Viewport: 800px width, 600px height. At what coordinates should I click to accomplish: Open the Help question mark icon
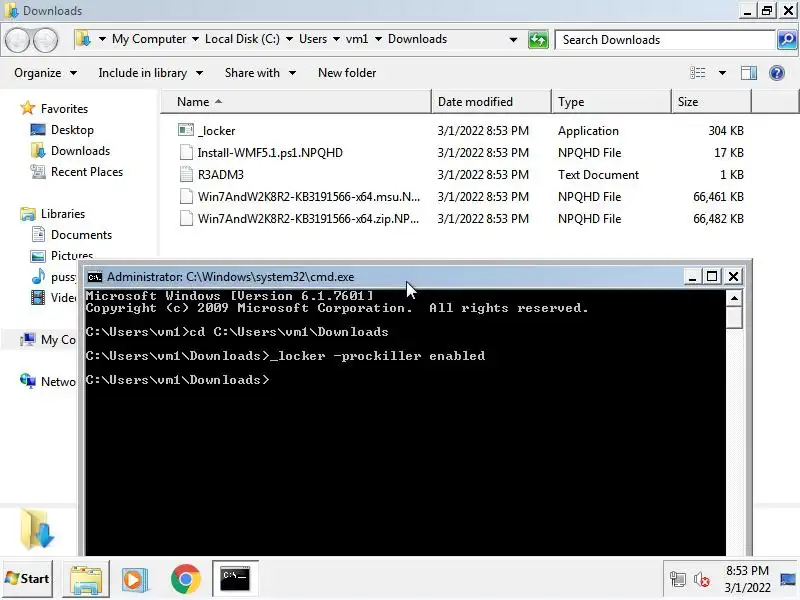coord(777,73)
